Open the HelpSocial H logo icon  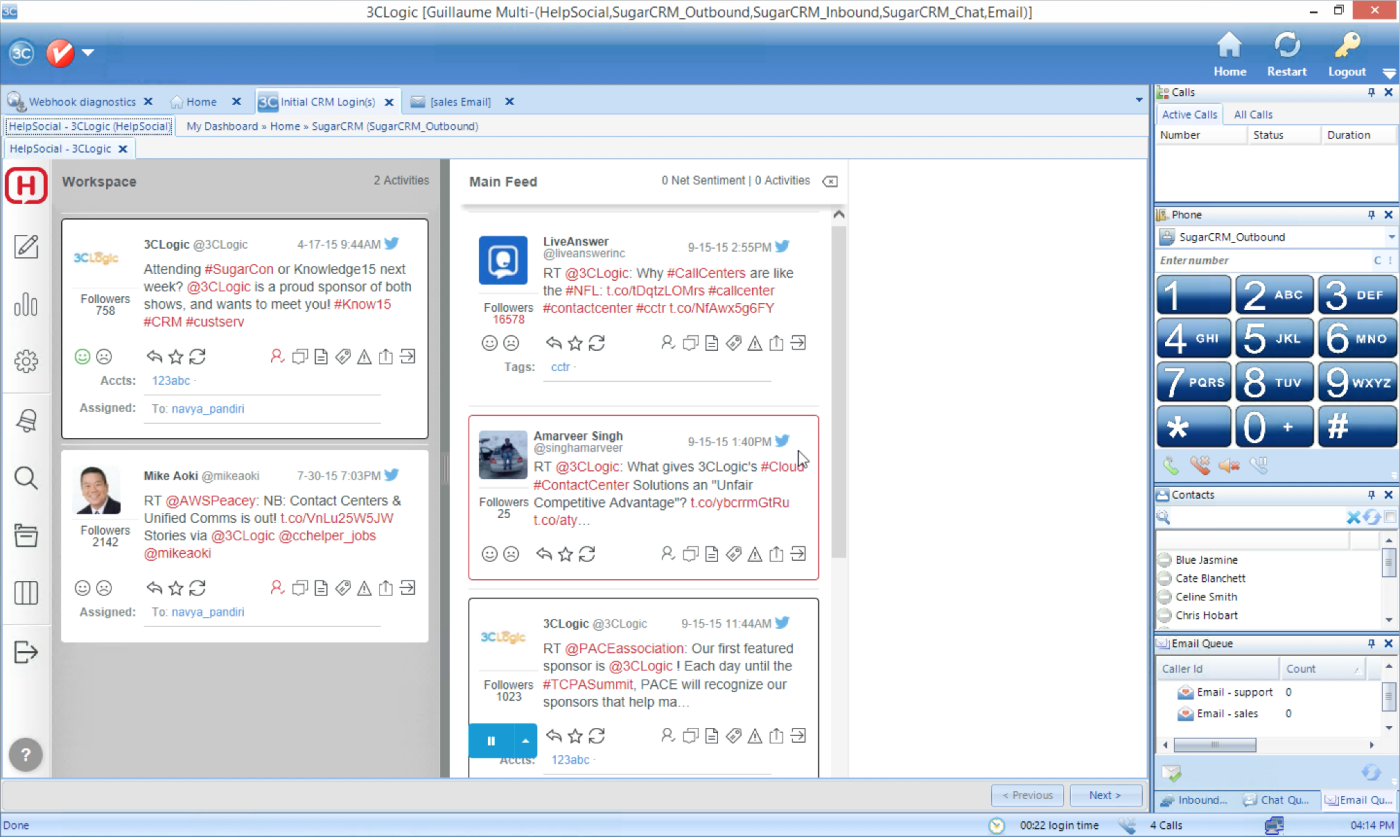pos(26,186)
